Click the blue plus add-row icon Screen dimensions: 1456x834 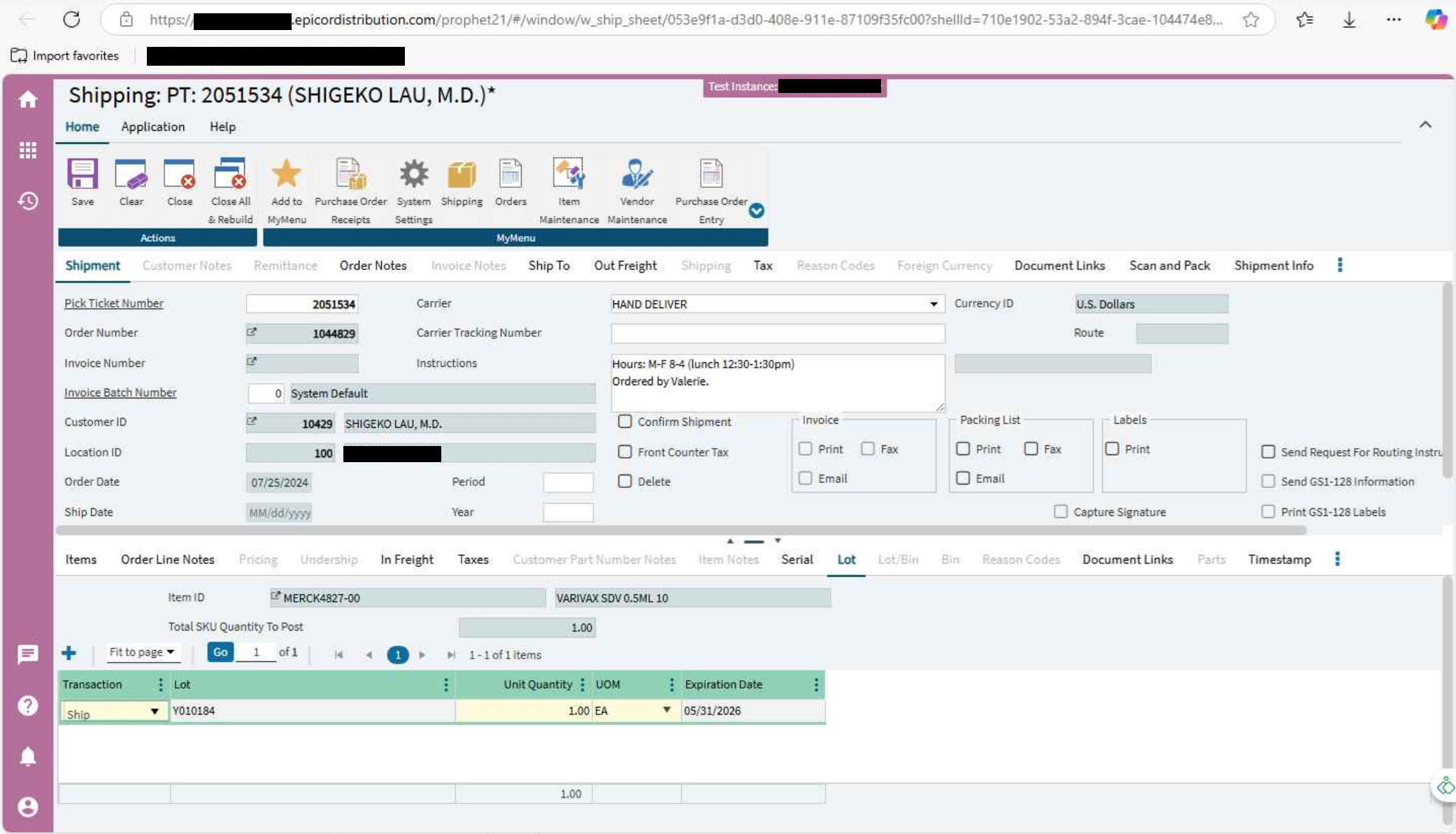pyautogui.click(x=69, y=653)
